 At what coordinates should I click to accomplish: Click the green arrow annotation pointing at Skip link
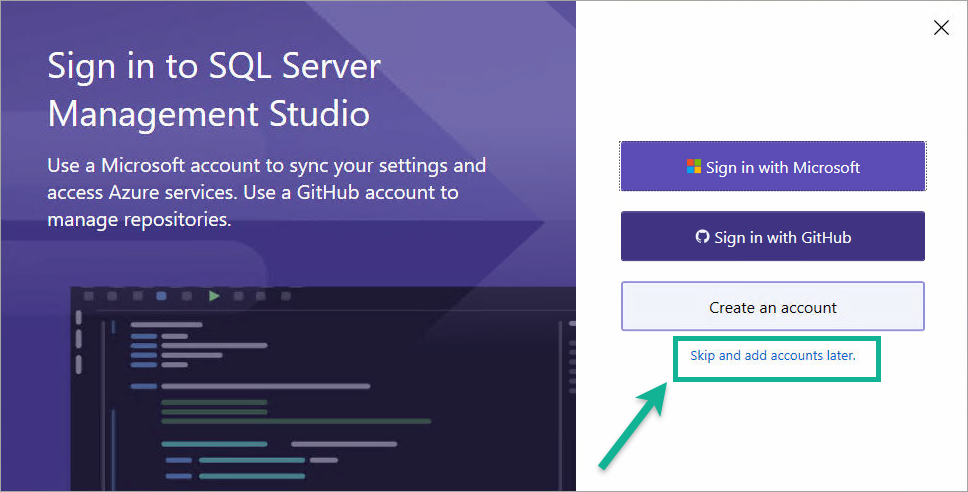click(x=633, y=426)
